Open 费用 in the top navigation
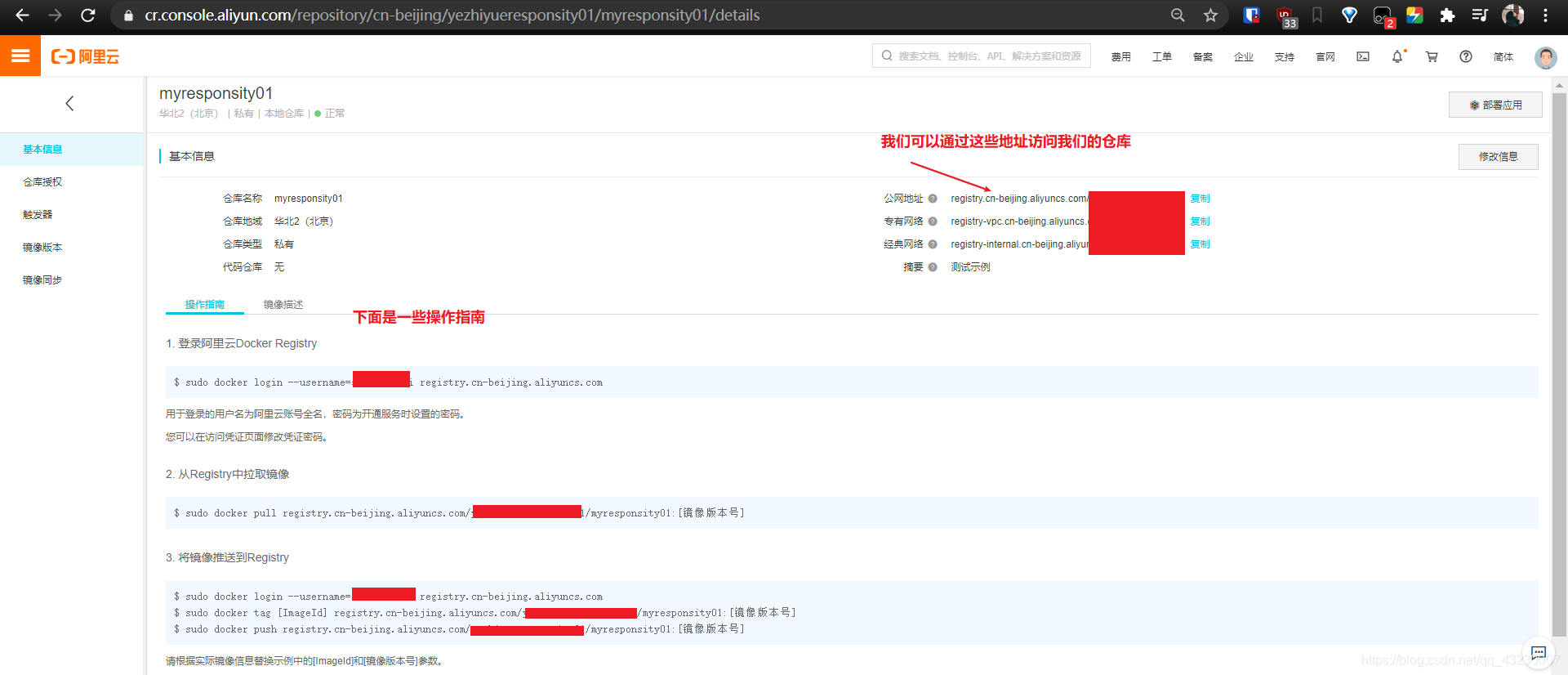The height and width of the screenshot is (675, 1568). [1121, 57]
